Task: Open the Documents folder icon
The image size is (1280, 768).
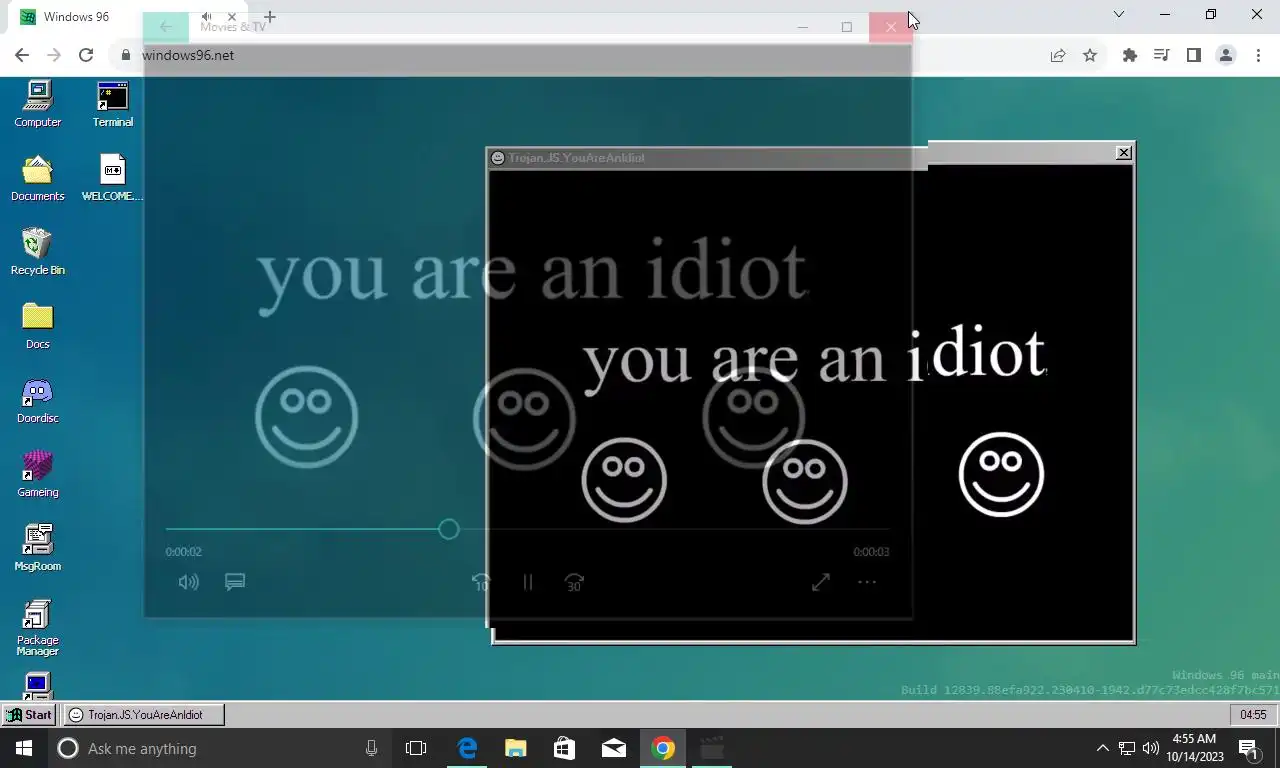Action: click(38, 178)
